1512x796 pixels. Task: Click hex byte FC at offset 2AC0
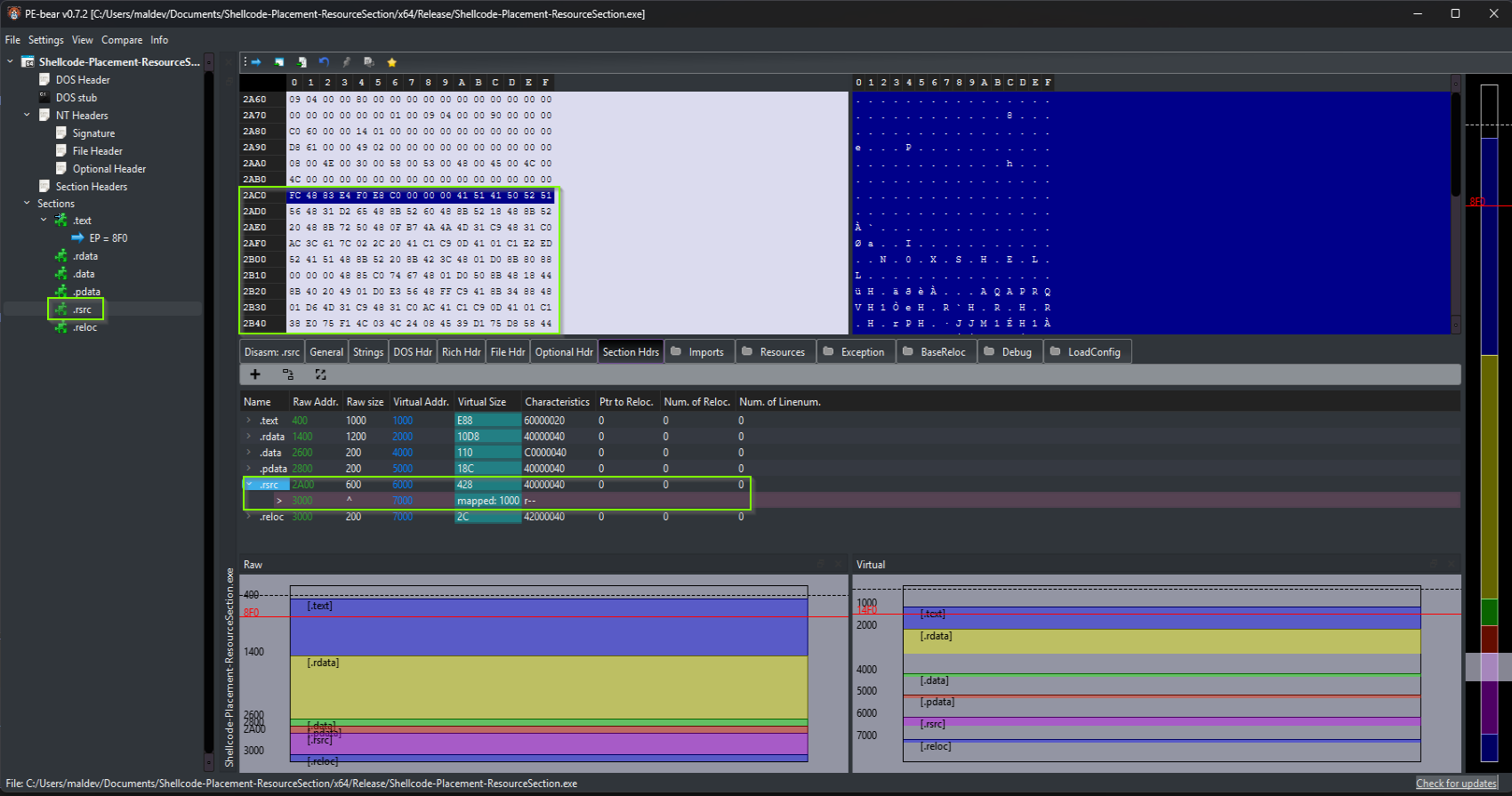(x=295, y=196)
